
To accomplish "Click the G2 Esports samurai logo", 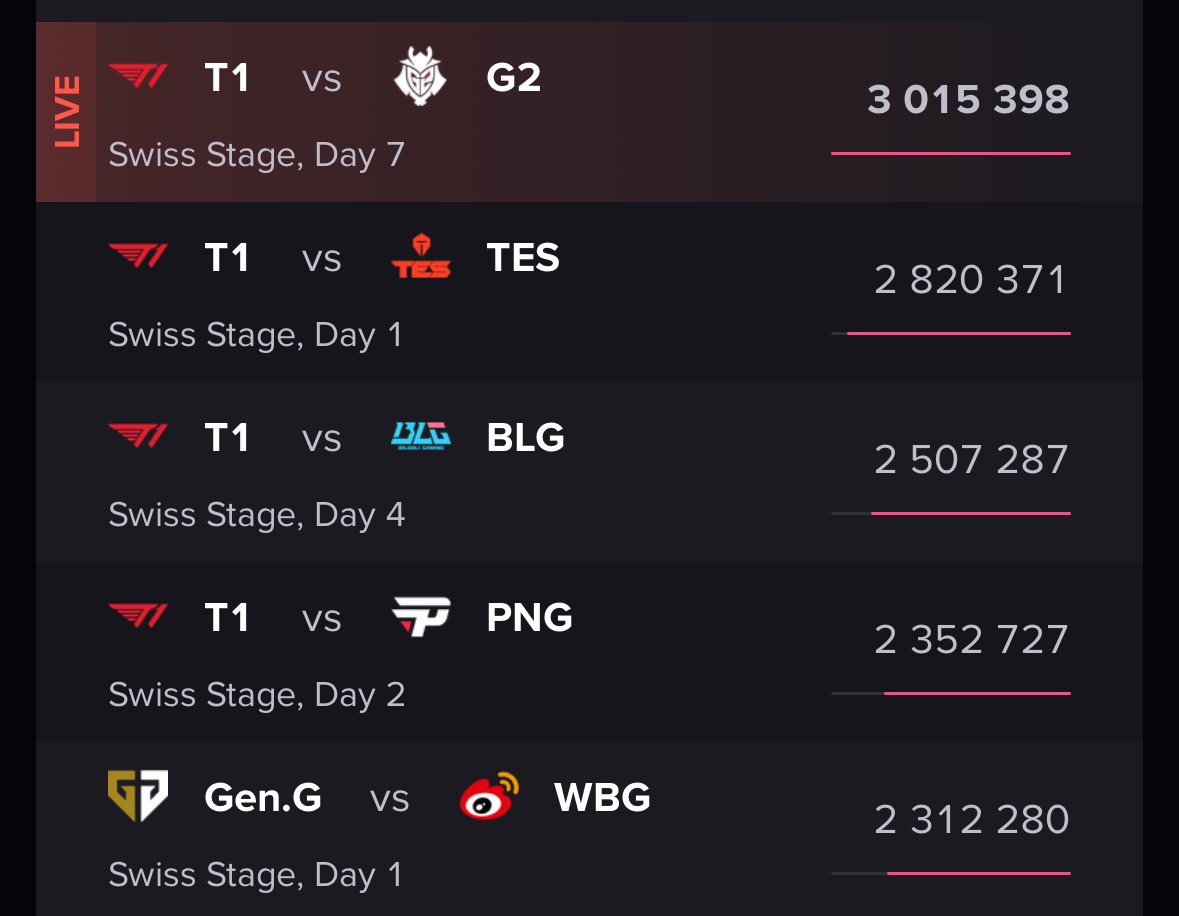I will [x=420, y=76].
